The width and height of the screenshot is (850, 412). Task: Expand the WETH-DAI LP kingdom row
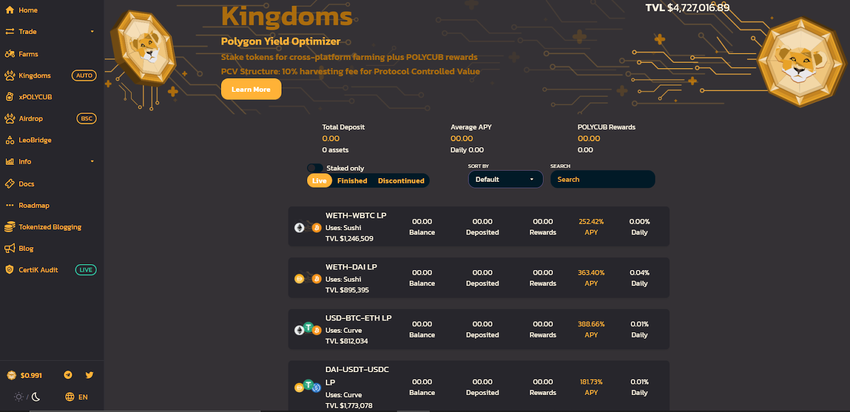[x=479, y=278]
